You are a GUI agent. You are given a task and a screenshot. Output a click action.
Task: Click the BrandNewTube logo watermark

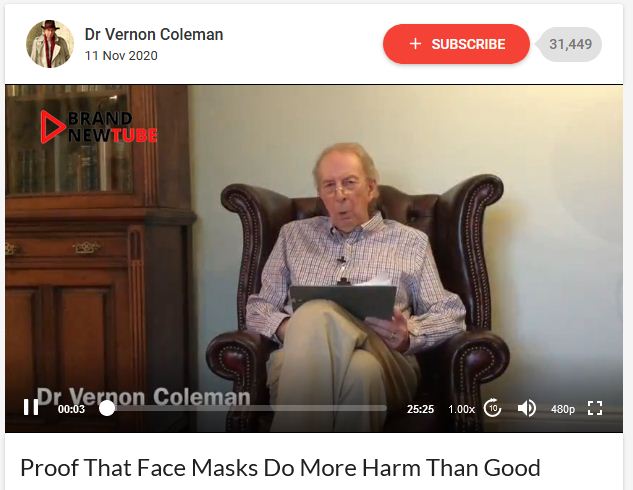click(x=99, y=127)
